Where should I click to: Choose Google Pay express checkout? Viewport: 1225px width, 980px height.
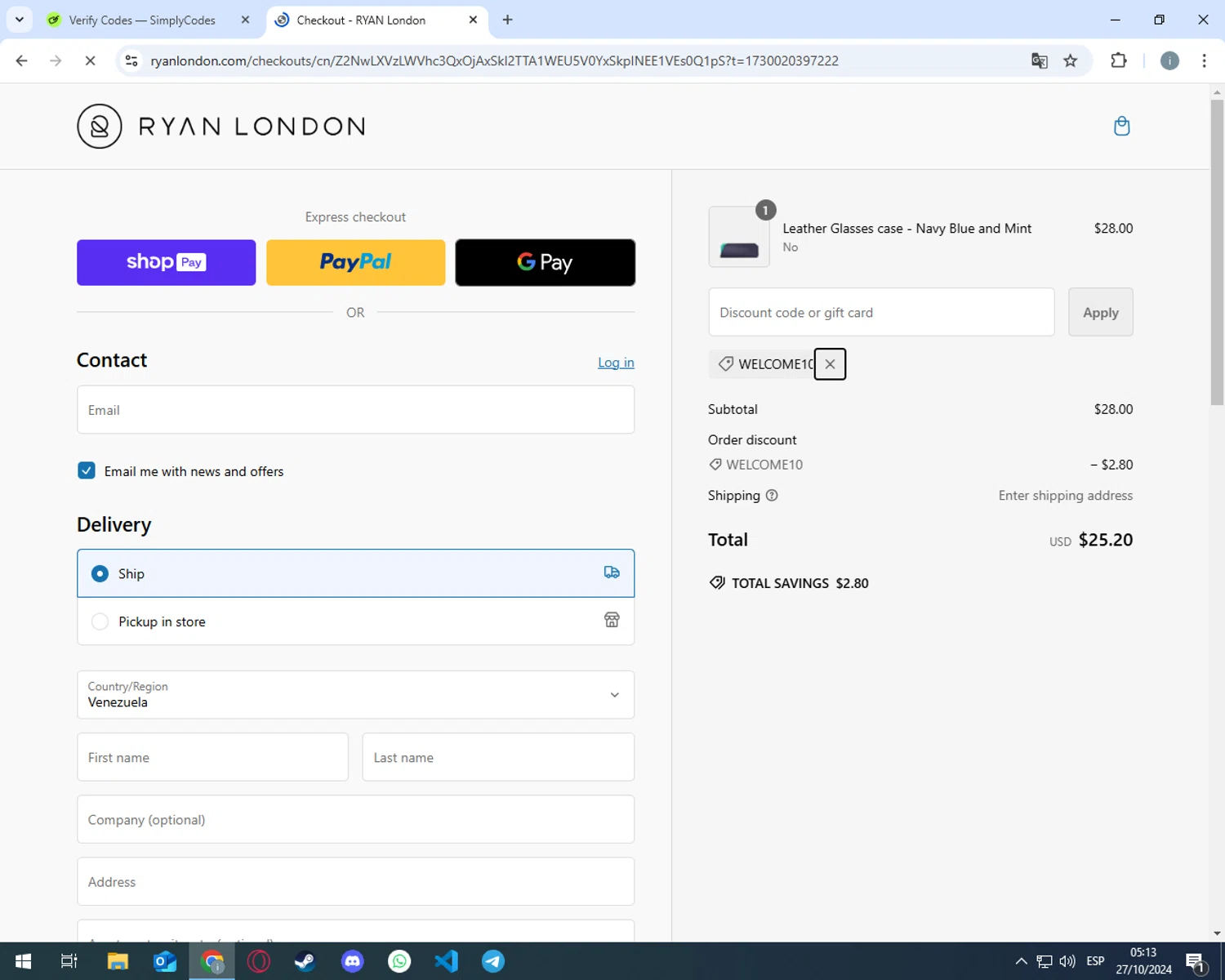pos(545,262)
